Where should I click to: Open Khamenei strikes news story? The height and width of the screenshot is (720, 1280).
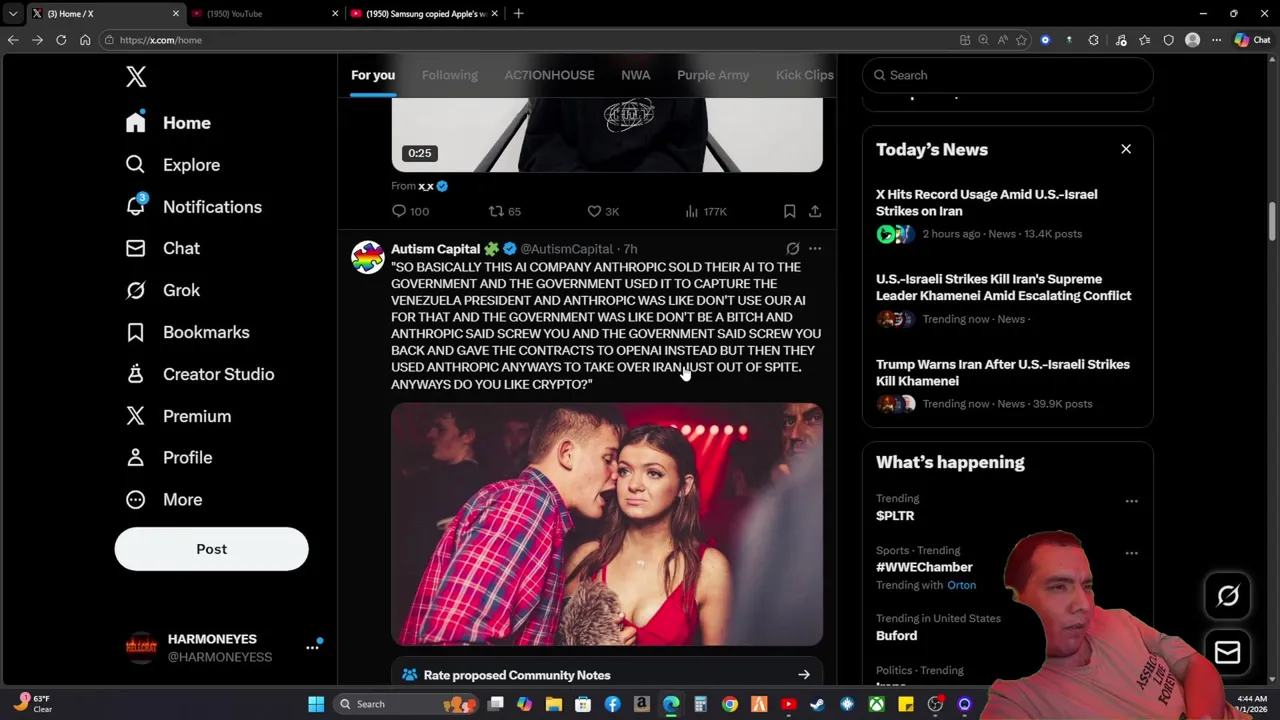tap(1007, 299)
